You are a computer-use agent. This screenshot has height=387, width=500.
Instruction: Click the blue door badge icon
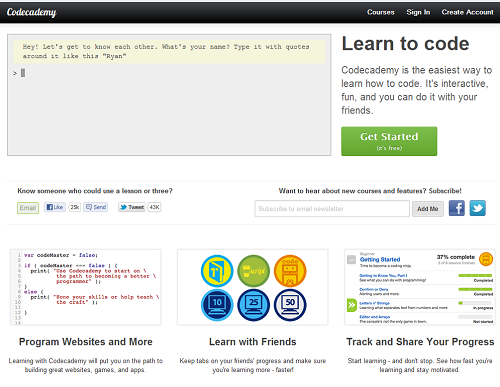coord(217,271)
